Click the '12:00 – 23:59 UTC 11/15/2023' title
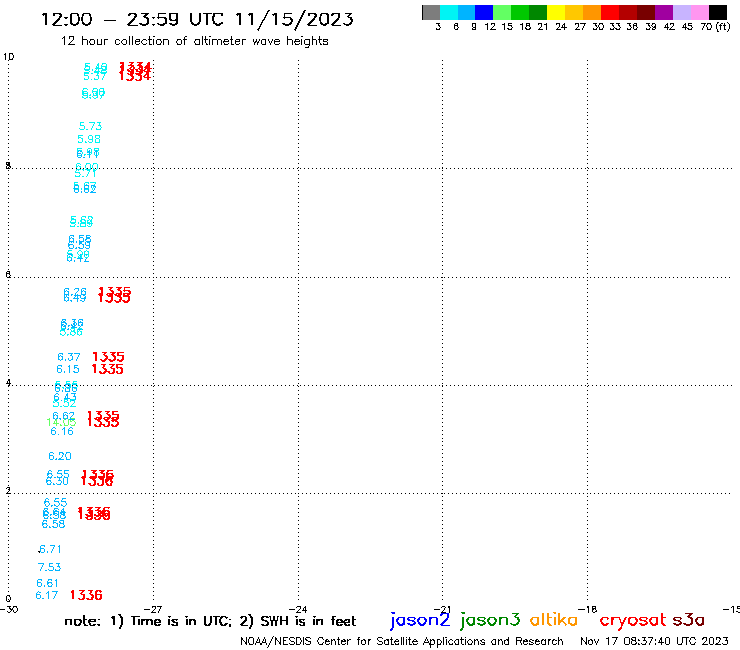 click(197, 19)
